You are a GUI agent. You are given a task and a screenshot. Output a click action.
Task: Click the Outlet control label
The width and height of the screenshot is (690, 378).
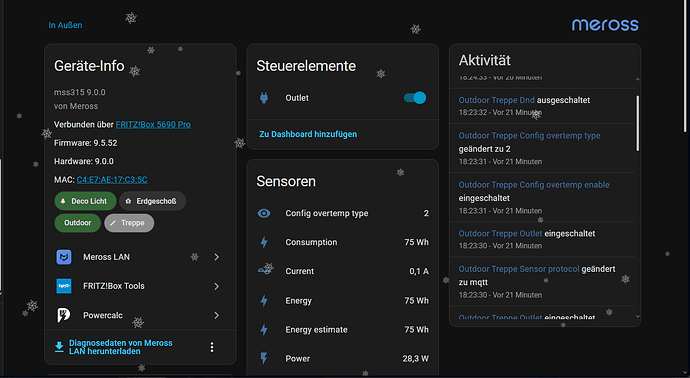[x=297, y=98]
